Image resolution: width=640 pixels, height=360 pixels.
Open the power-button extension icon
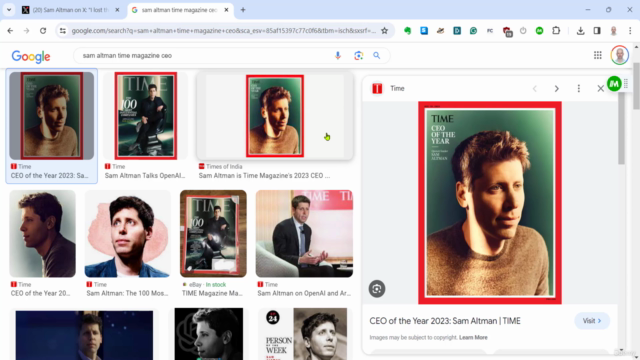523,31
